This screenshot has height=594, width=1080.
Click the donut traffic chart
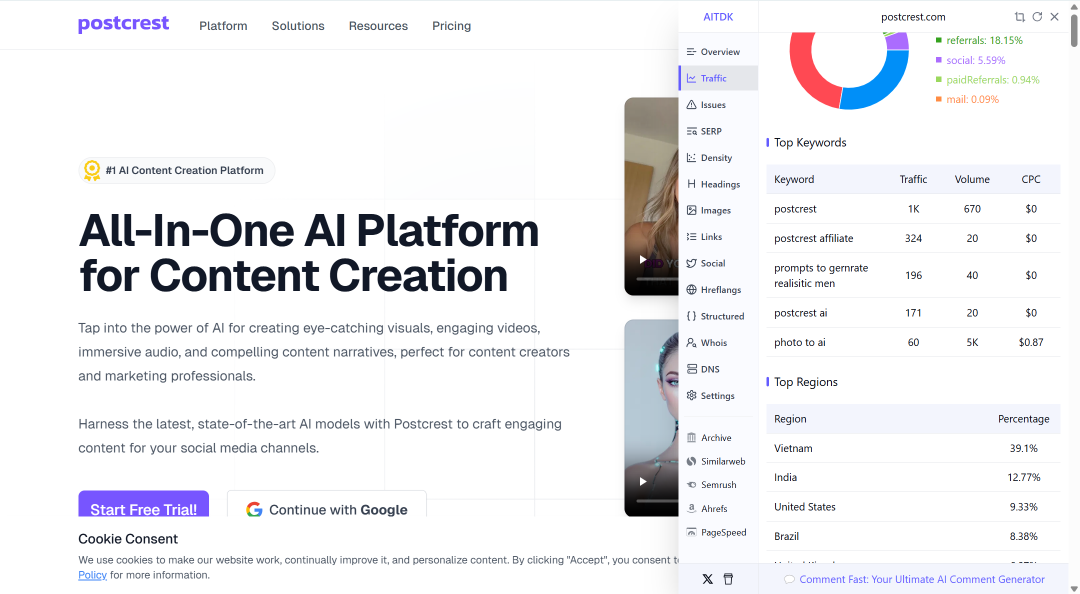click(x=849, y=69)
